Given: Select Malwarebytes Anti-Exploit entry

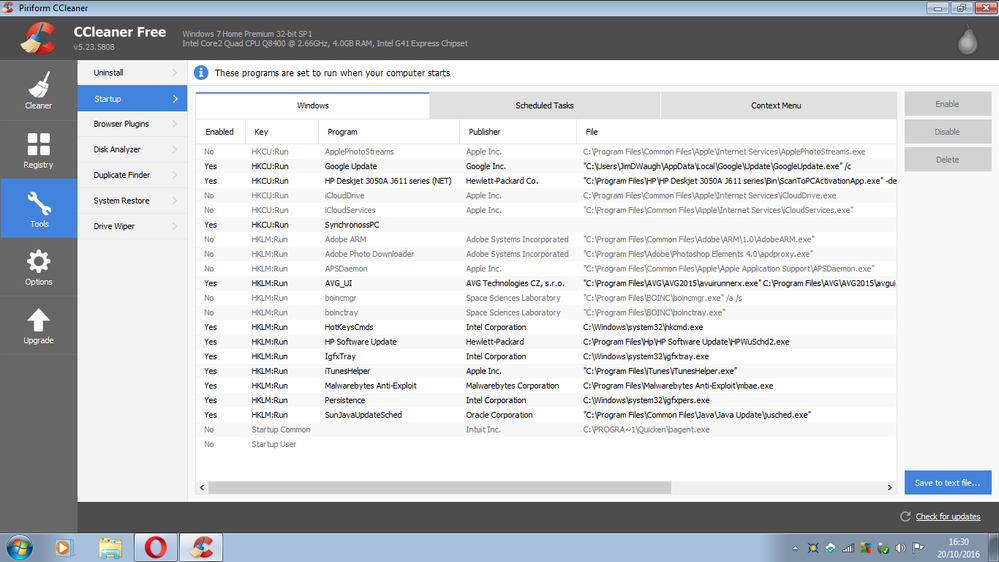Looking at the screenshot, I should [x=546, y=386].
